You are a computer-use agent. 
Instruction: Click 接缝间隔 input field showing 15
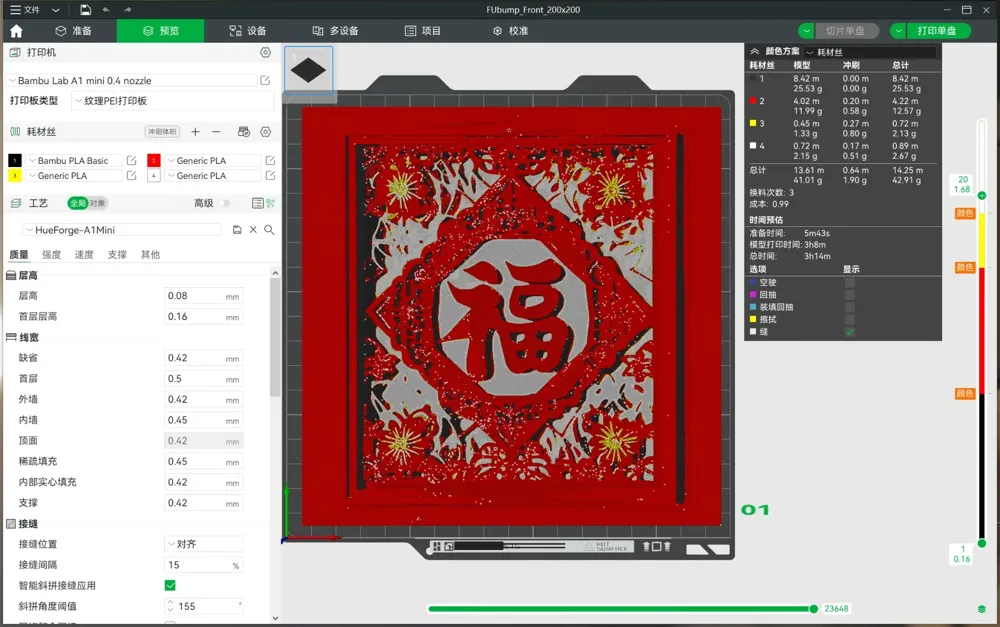[x=203, y=565]
